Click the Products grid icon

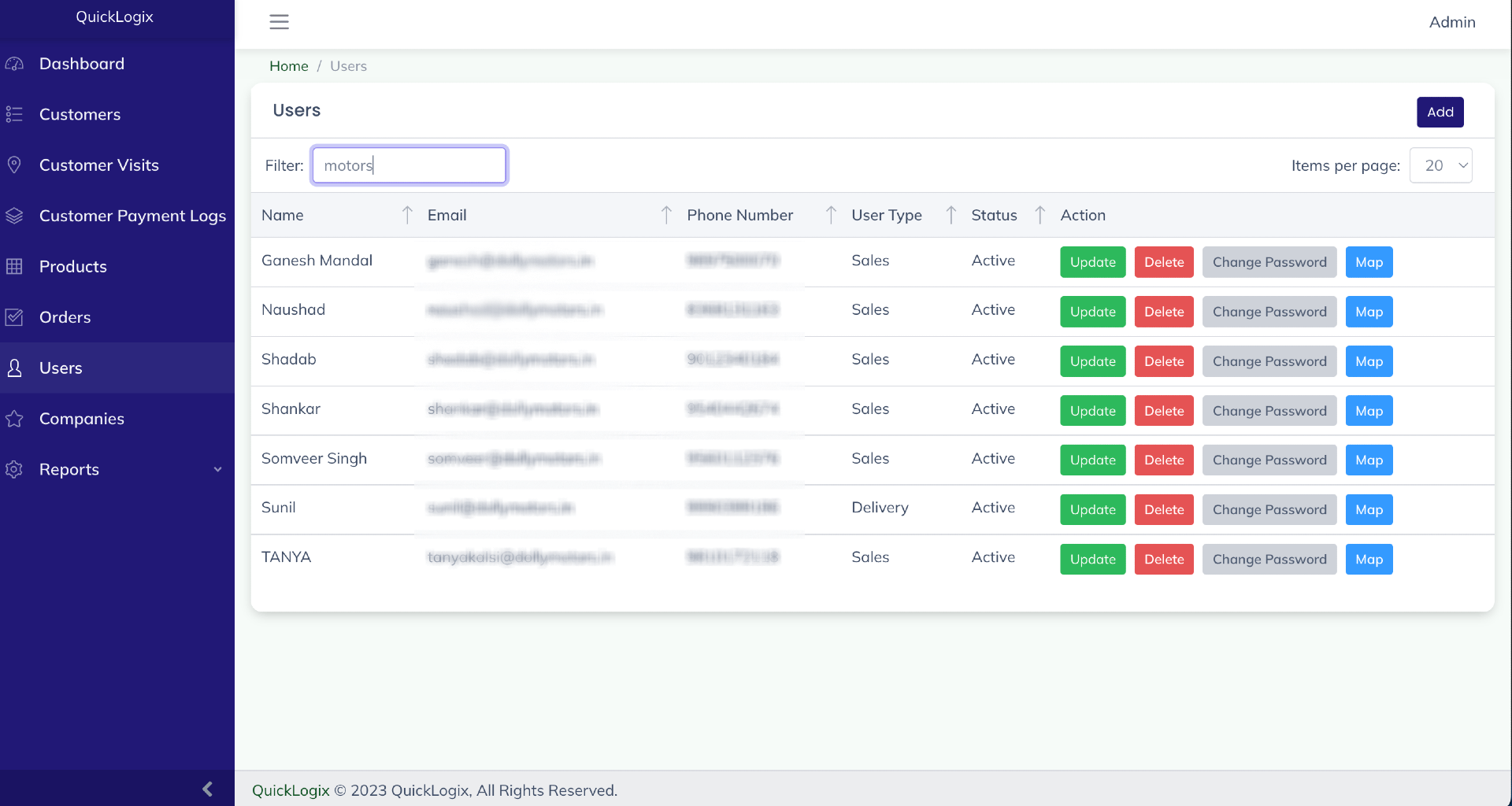[14, 267]
